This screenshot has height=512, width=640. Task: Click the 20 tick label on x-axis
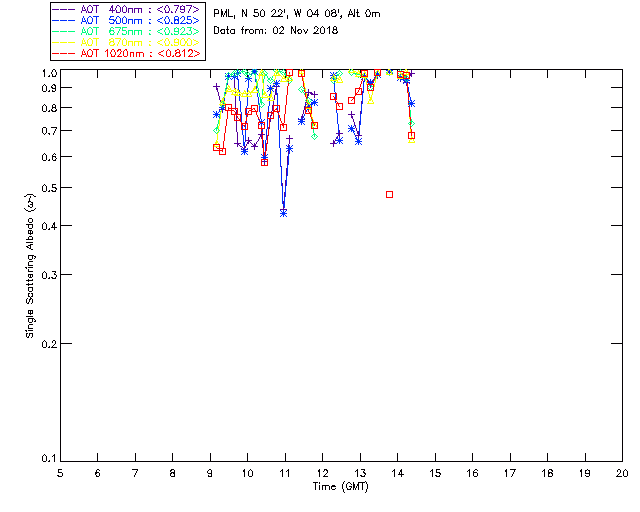[622, 473]
